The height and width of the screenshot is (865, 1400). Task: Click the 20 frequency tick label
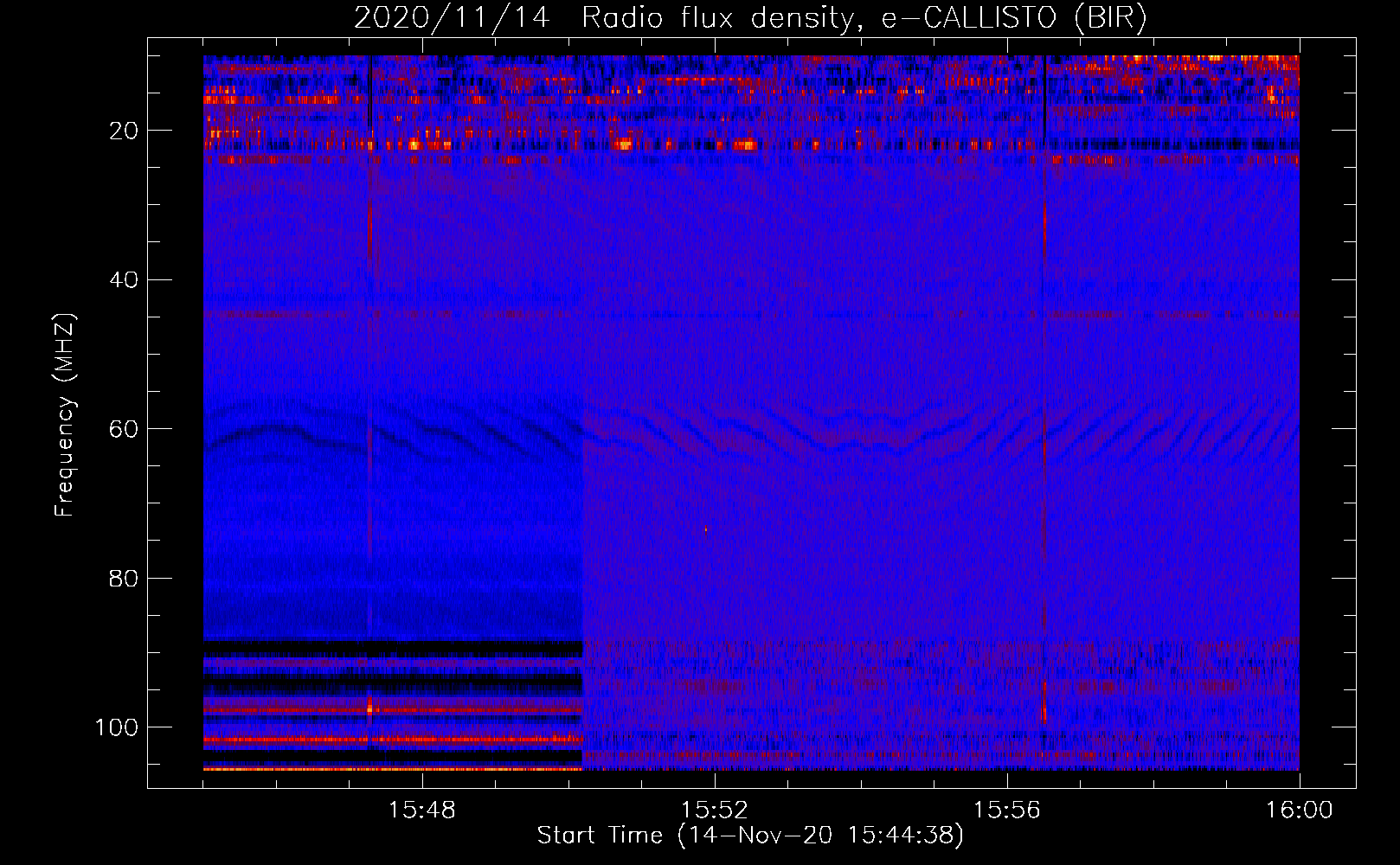(124, 131)
